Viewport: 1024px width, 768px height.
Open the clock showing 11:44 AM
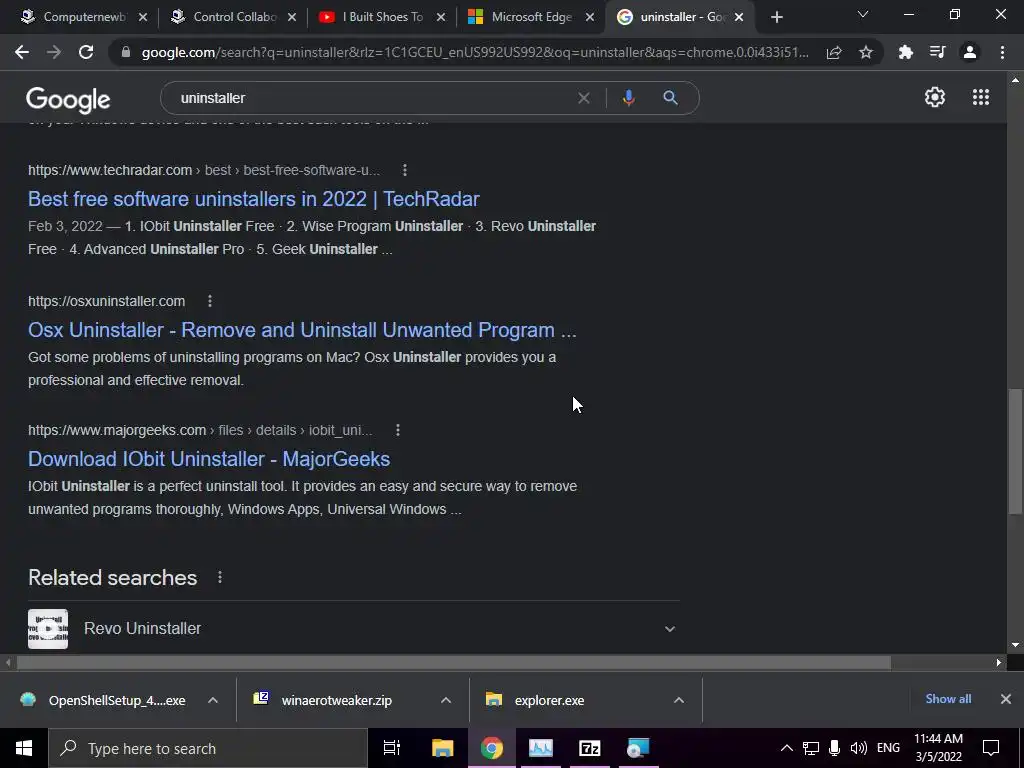(938, 748)
